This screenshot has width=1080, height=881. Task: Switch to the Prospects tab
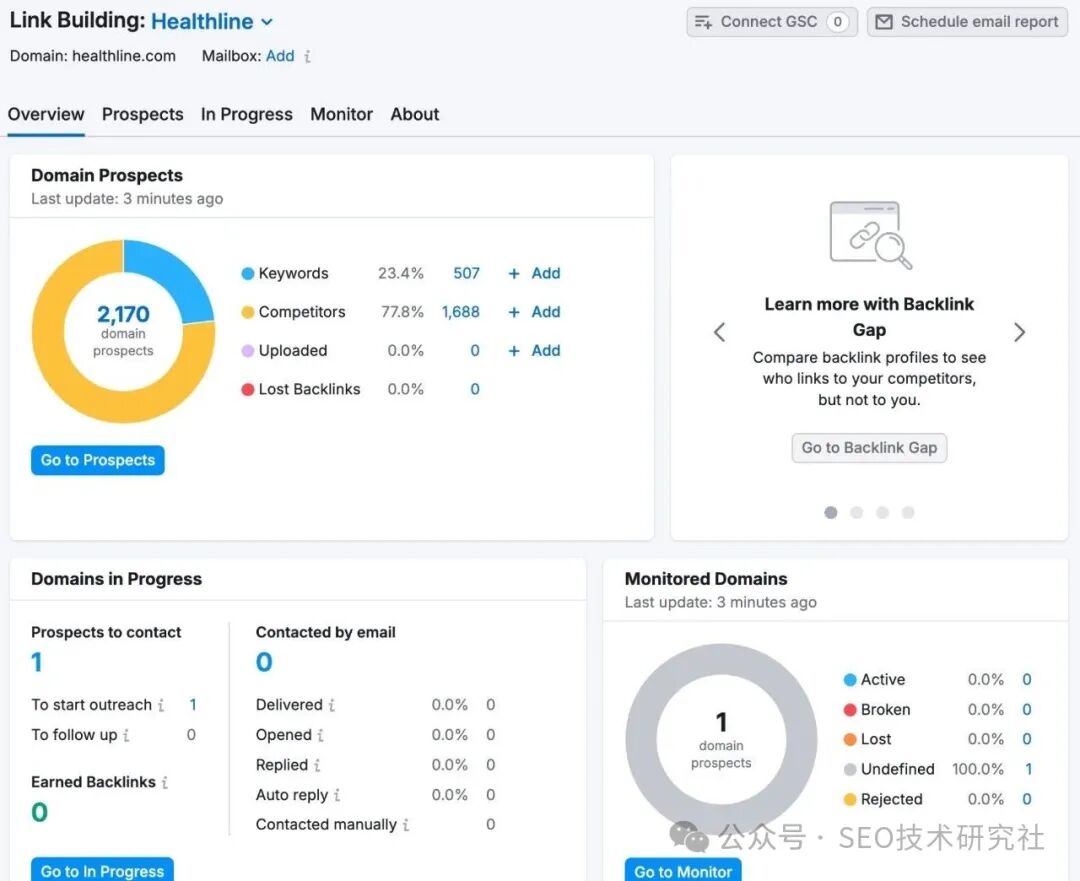pyautogui.click(x=143, y=114)
